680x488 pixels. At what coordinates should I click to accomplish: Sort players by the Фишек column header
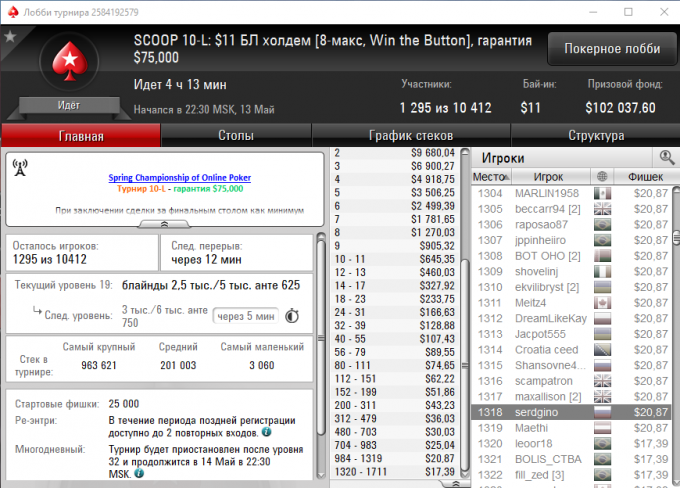(645, 177)
